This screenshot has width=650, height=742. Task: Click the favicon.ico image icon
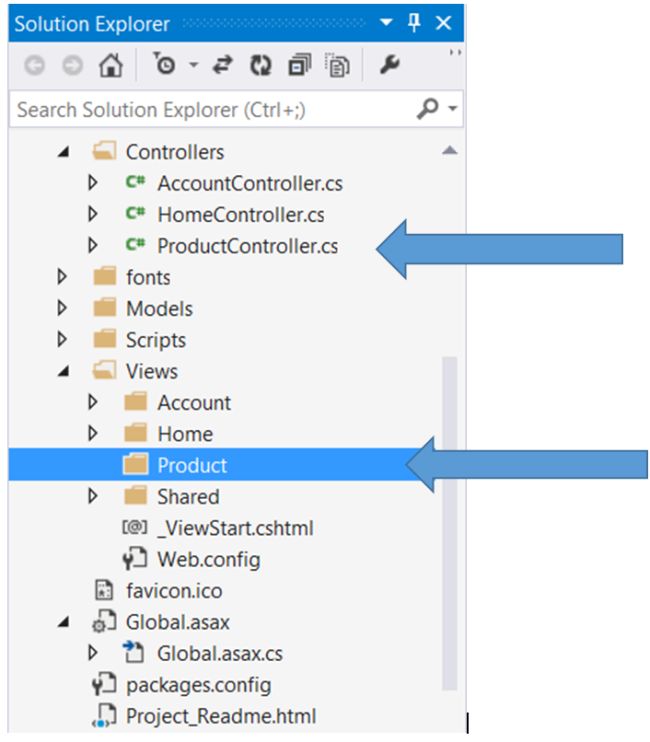coord(104,590)
